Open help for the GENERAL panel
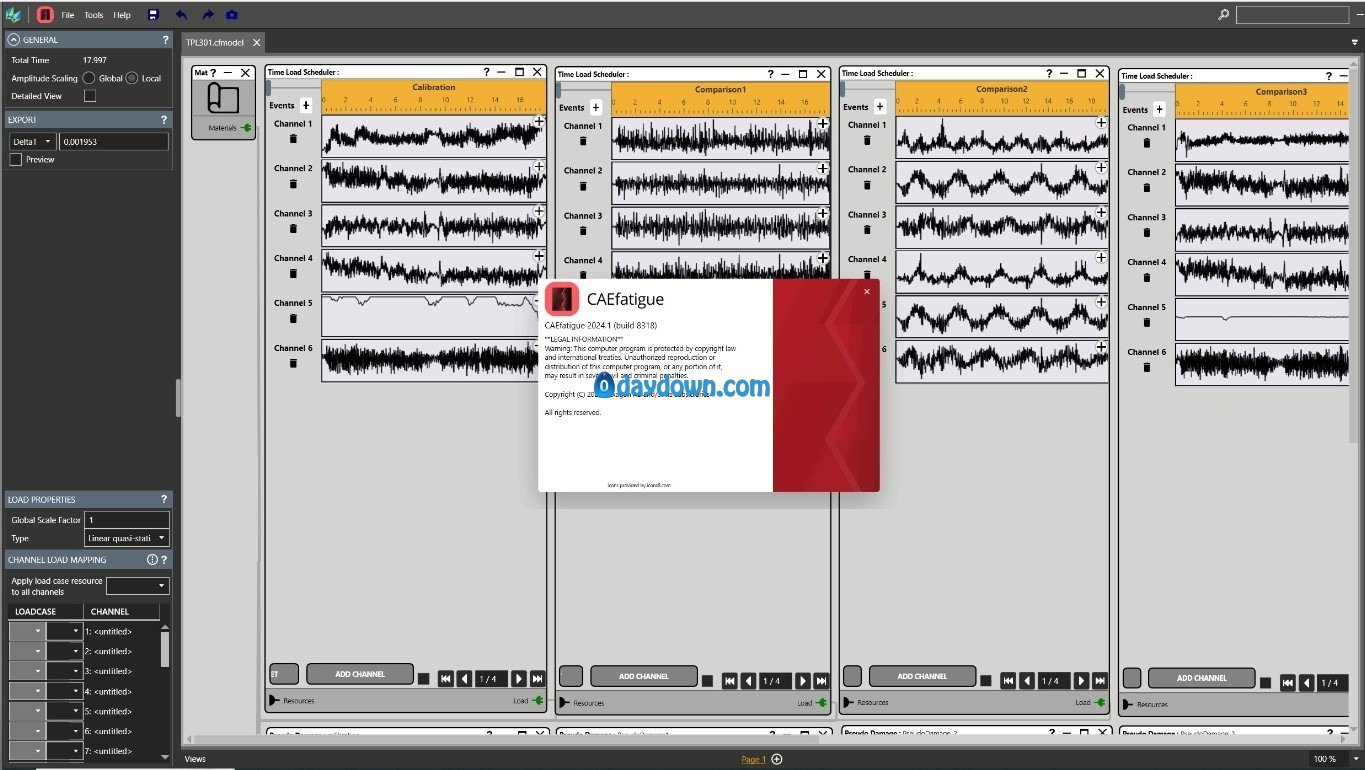The width and height of the screenshot is (1365, 770). point(165,40)
